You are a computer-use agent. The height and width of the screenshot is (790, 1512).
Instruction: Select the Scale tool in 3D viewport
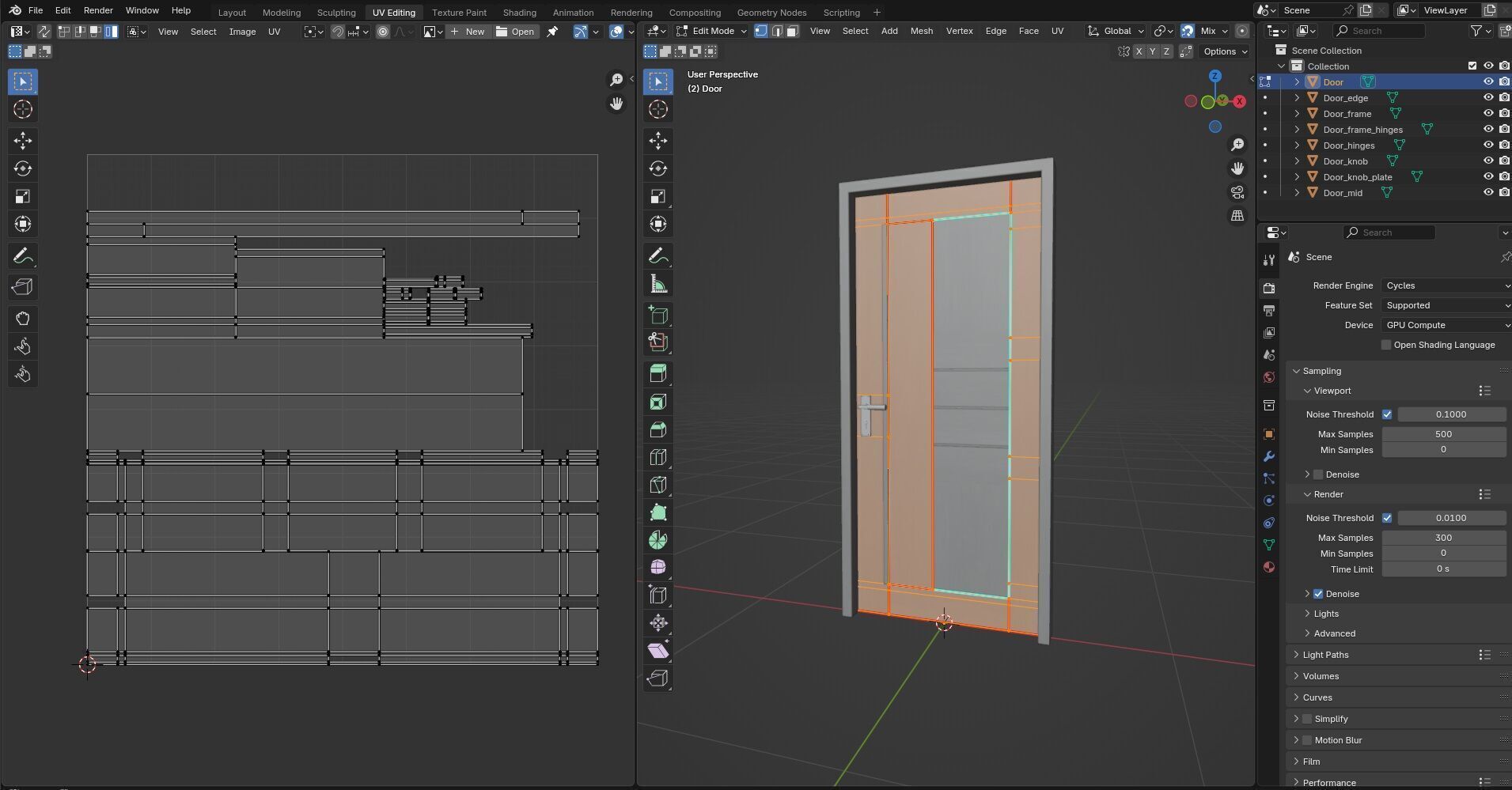pyautogui.click(x=657, y=196)
